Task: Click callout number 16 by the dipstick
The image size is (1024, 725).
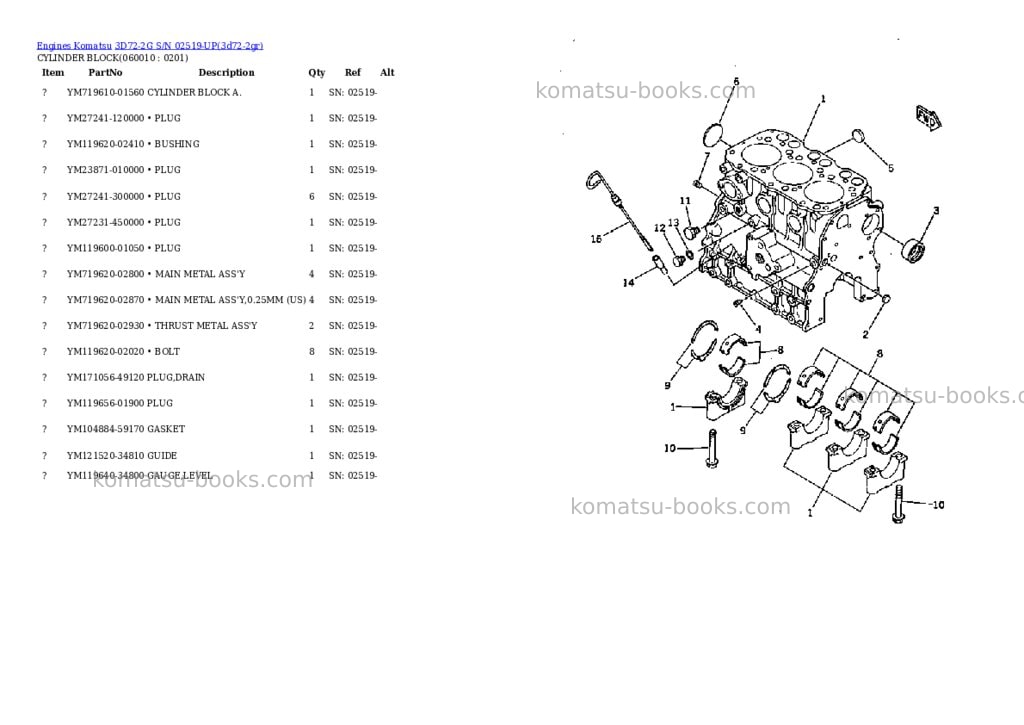Action: point(596,239)
